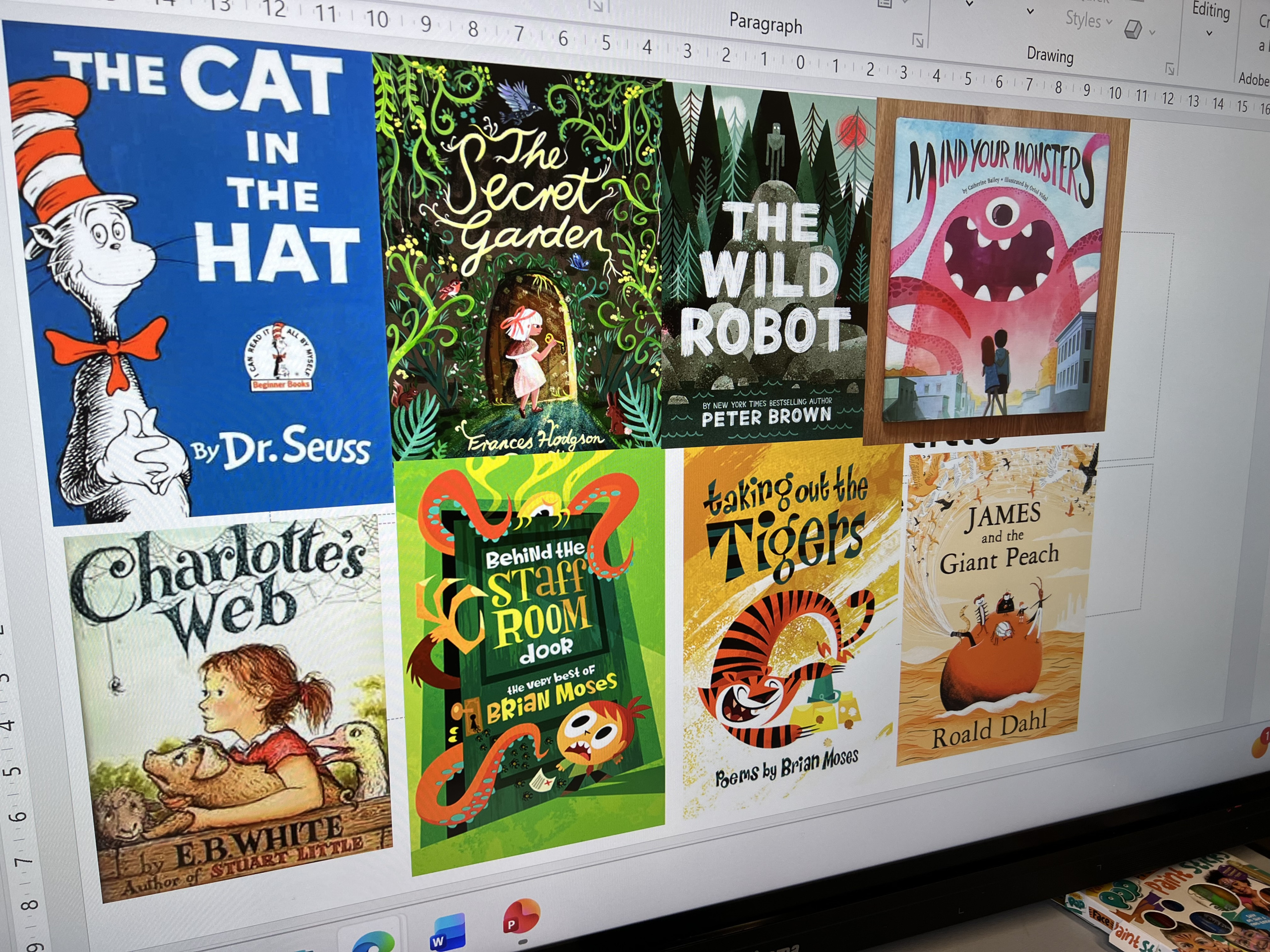This screenshot has height=952, width=1270.
Task: Click the PowerPoint icon in the taskbar
Action: (x=521, y=918)
